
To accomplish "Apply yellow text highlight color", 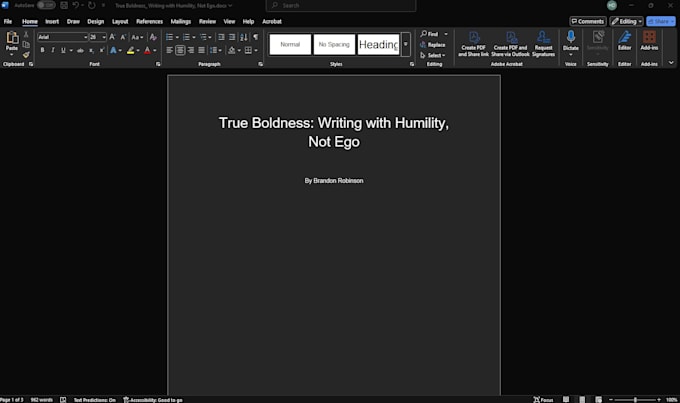I will (x=131, y=50).
